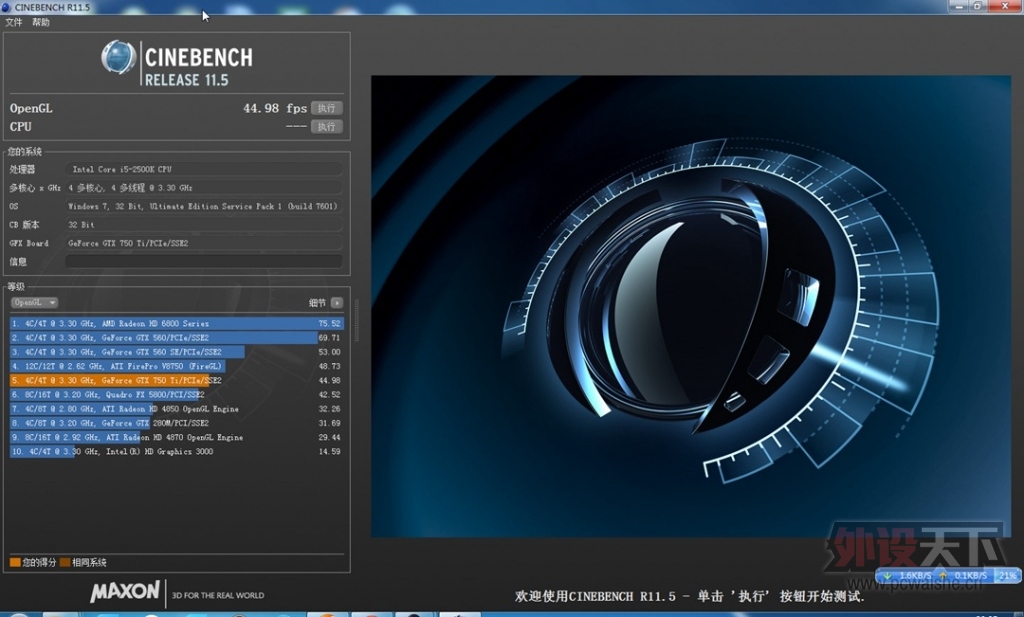
Task: Click the 44.98 fps OpenGL score
Action: [275, 108]
